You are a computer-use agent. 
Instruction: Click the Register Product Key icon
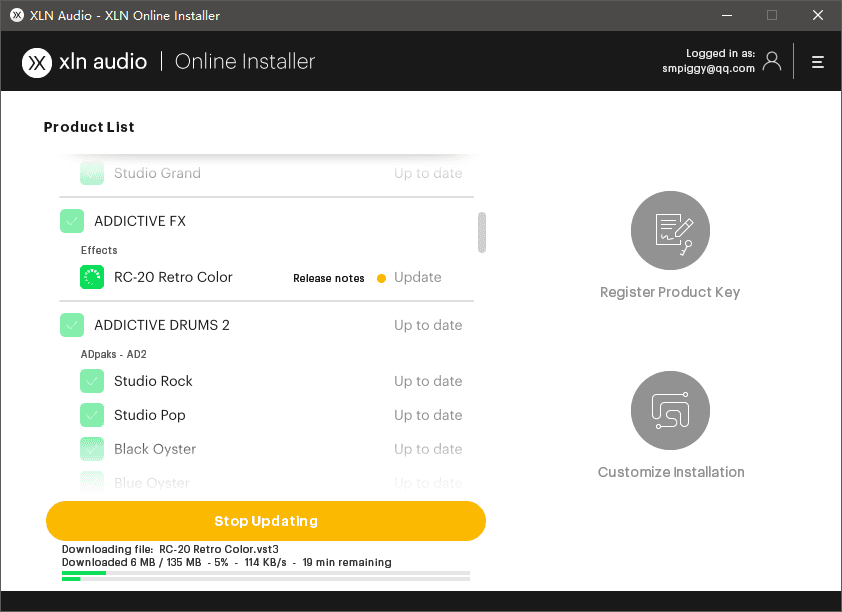point(670,231)
